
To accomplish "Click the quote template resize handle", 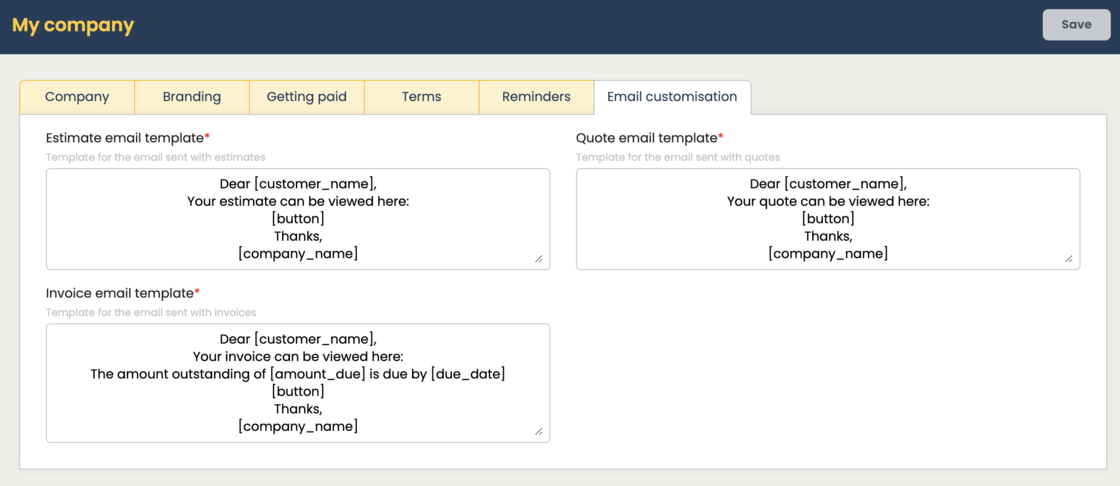I will (1069, 259).
